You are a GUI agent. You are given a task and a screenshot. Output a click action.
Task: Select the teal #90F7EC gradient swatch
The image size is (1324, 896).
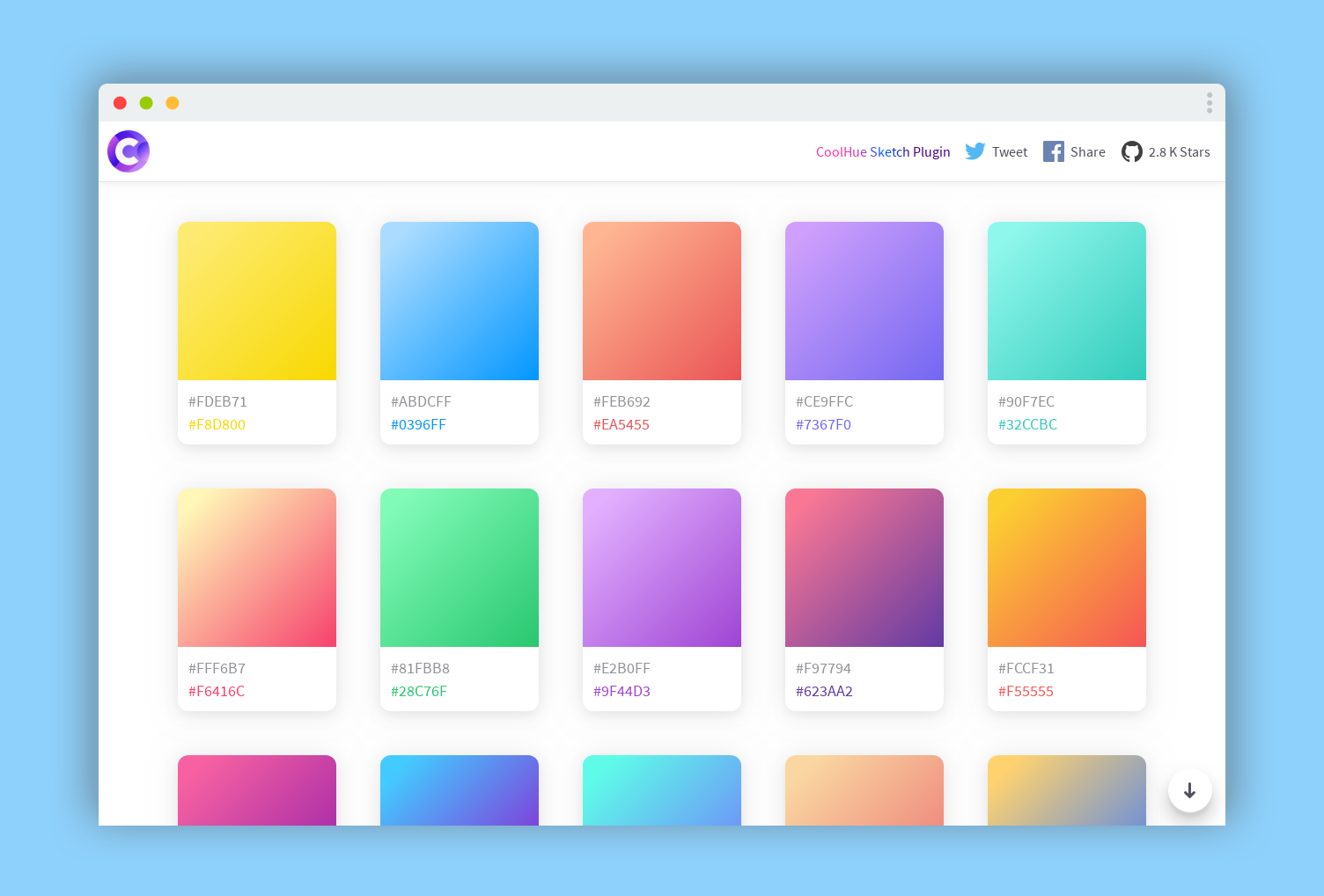coord(1067,301)
